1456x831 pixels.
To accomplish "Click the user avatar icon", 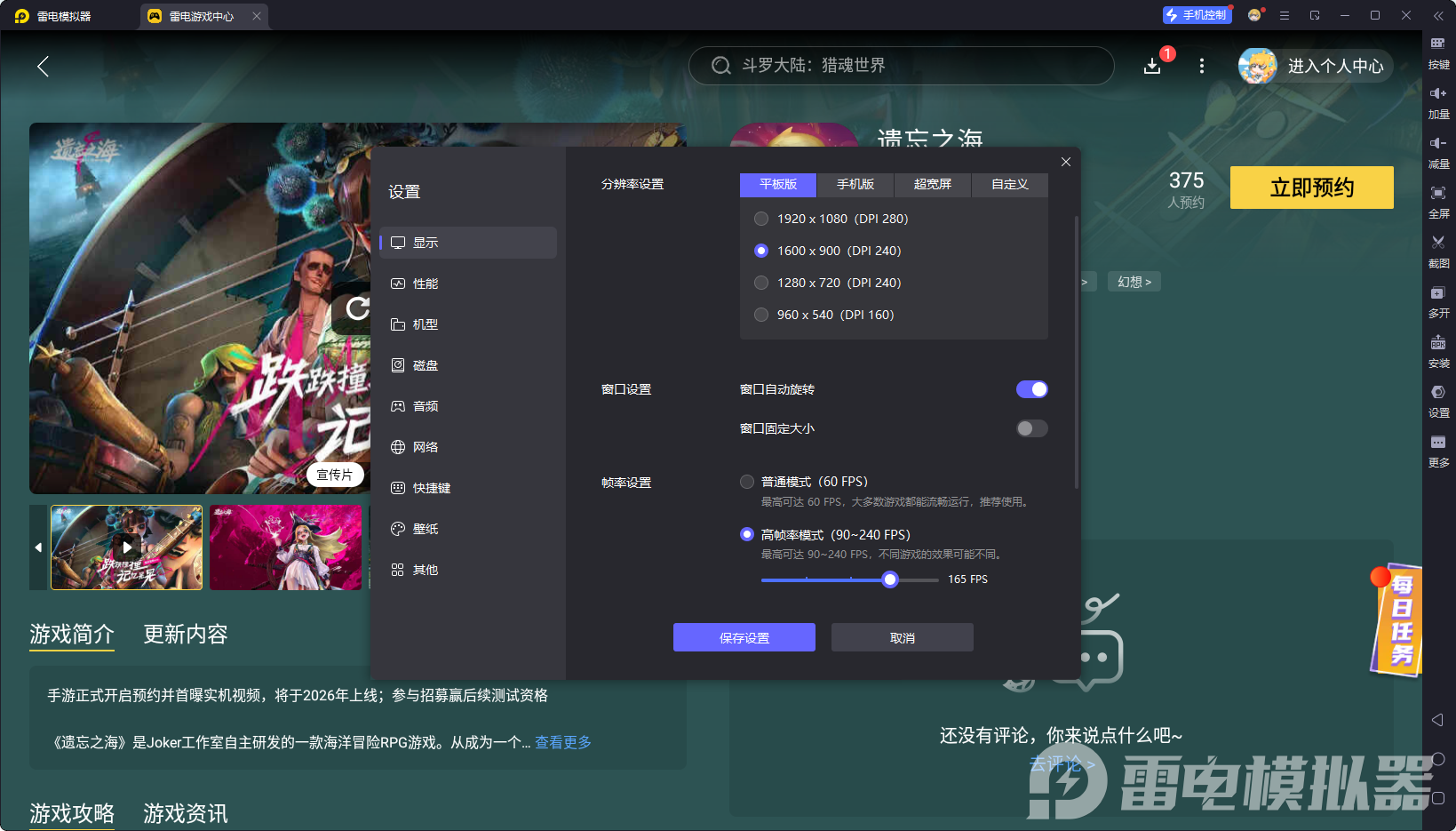I will pos(1258,66).
